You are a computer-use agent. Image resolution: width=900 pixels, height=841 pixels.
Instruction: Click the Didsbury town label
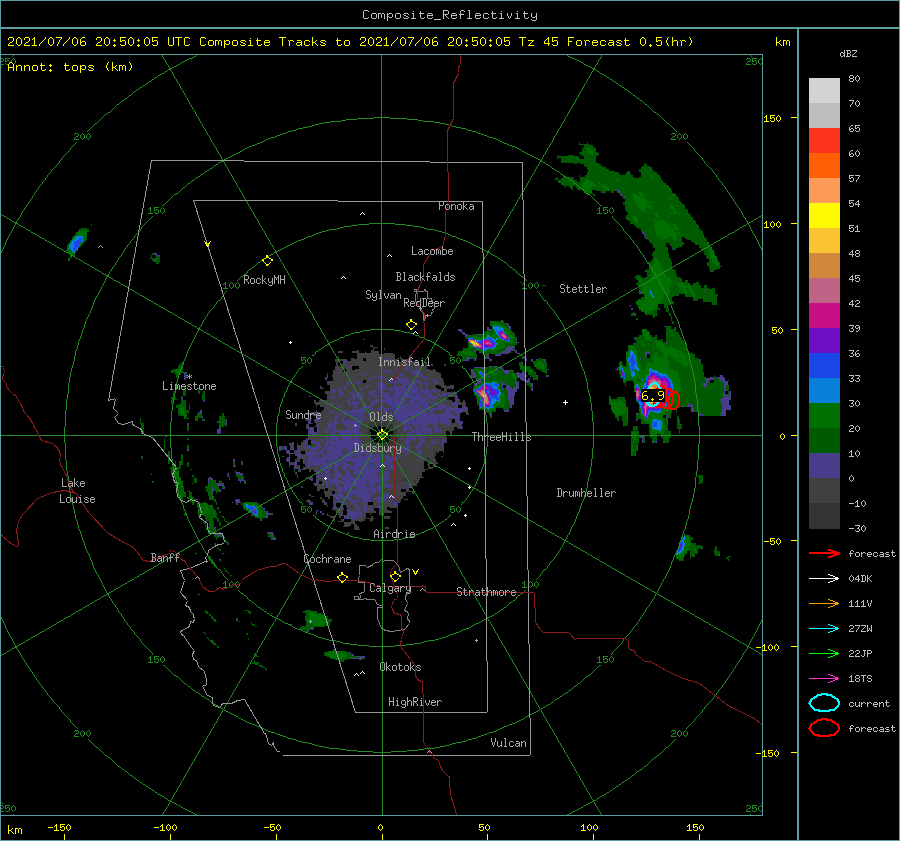click(x=377, y=448)
